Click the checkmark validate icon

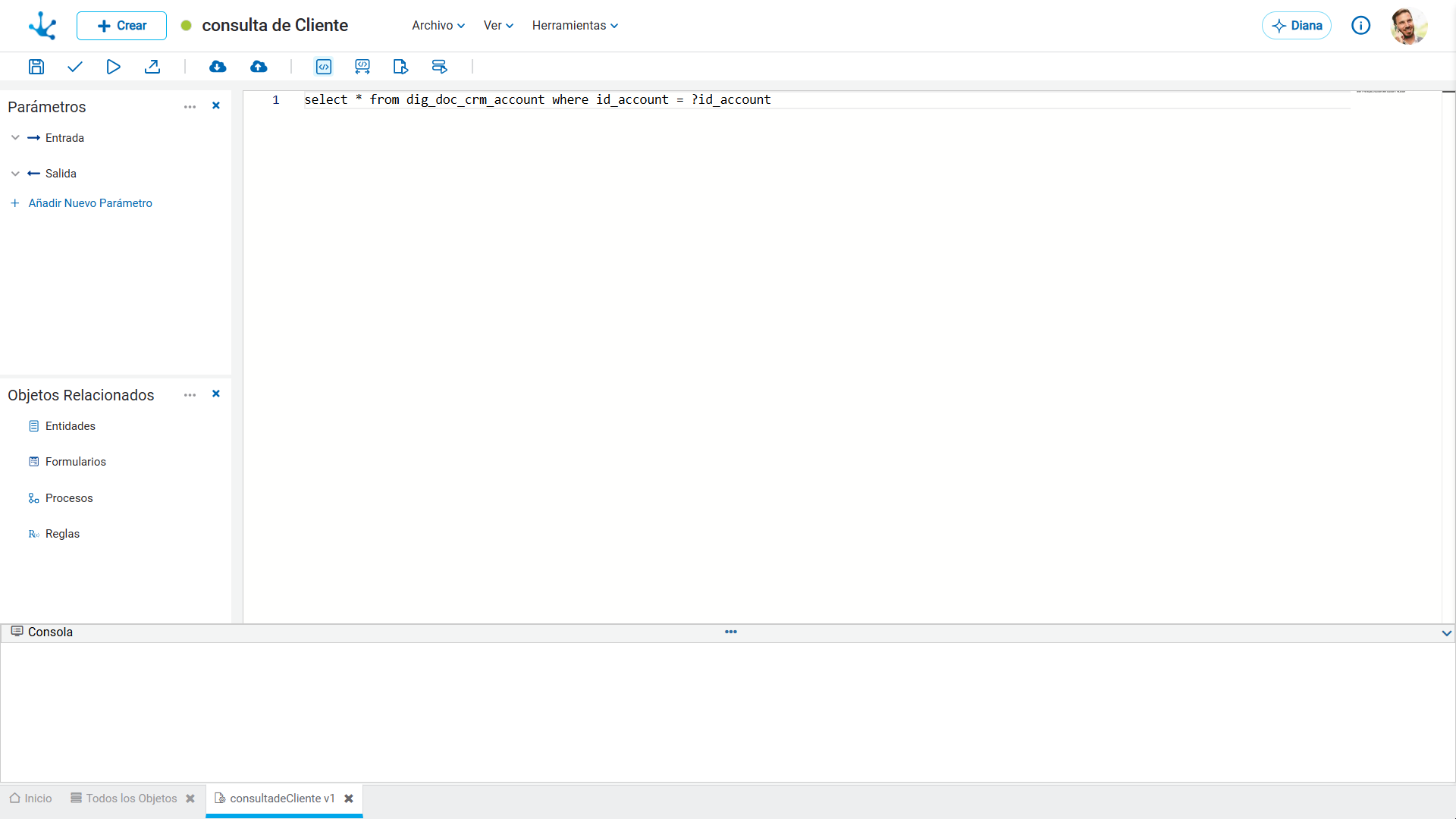pos(74,67)
